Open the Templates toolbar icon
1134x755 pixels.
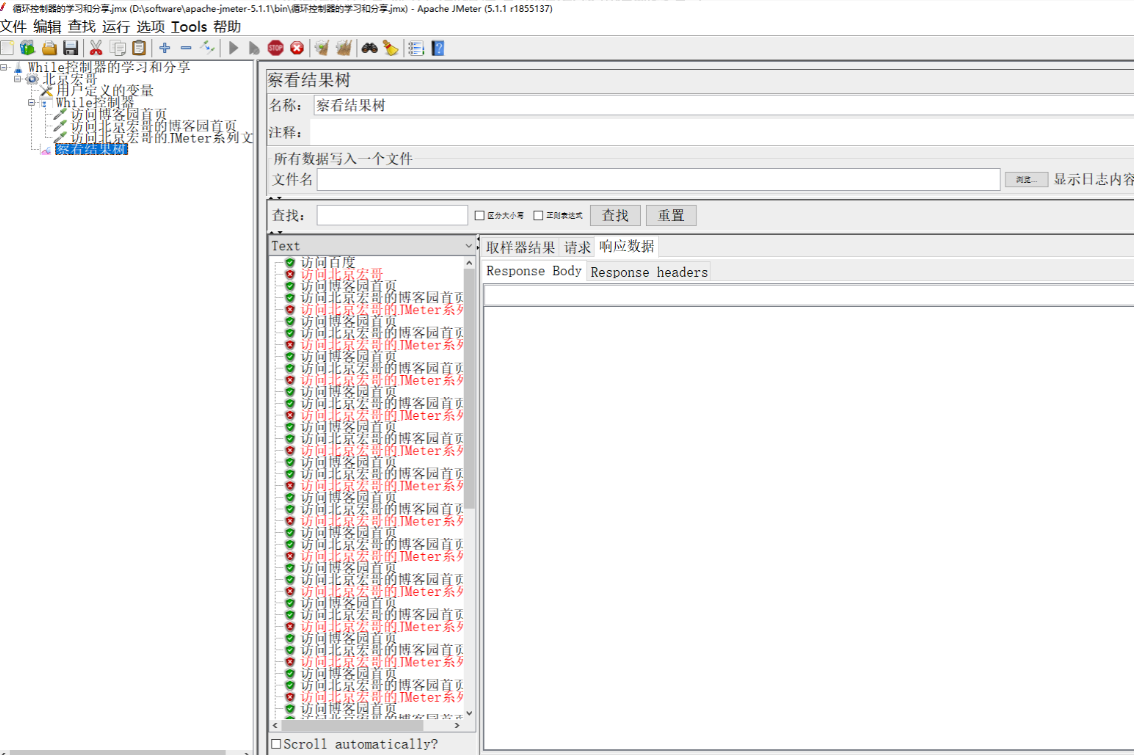click(27, 48)
